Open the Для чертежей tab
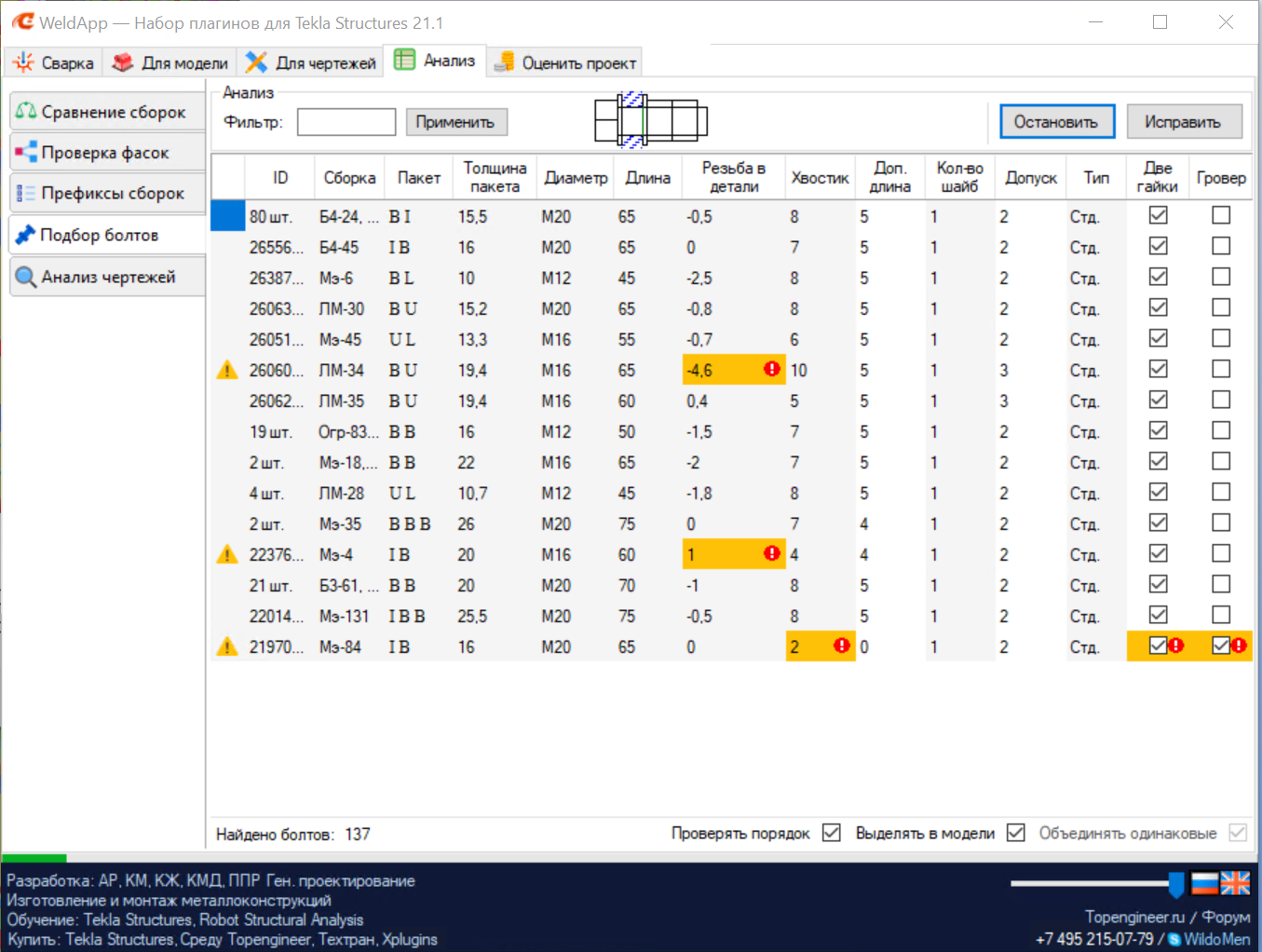Screen dimensions: 1262x952 point(311,63)
